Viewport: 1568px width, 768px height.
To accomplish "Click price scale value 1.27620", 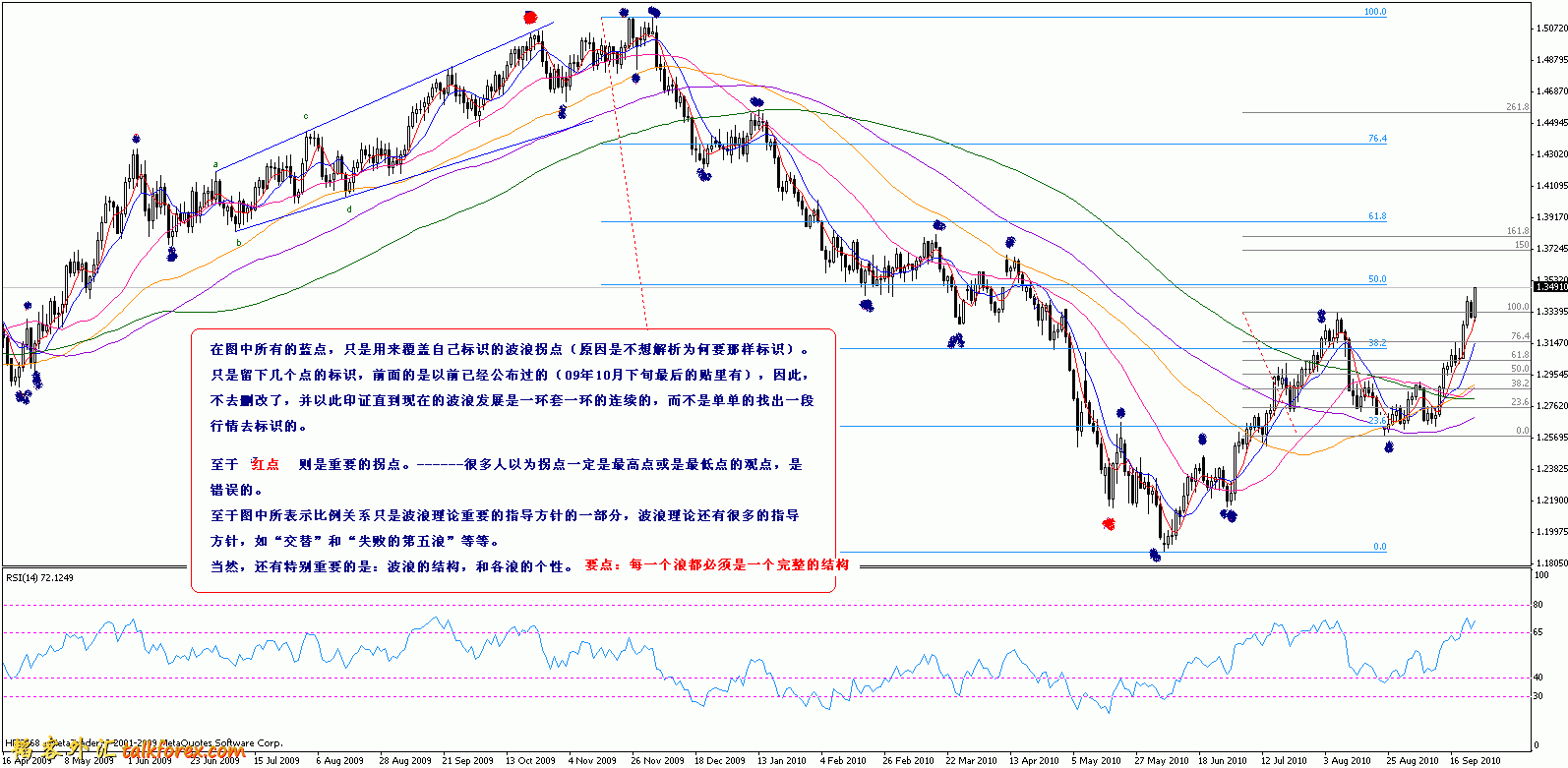I will tap(1551, 406).
